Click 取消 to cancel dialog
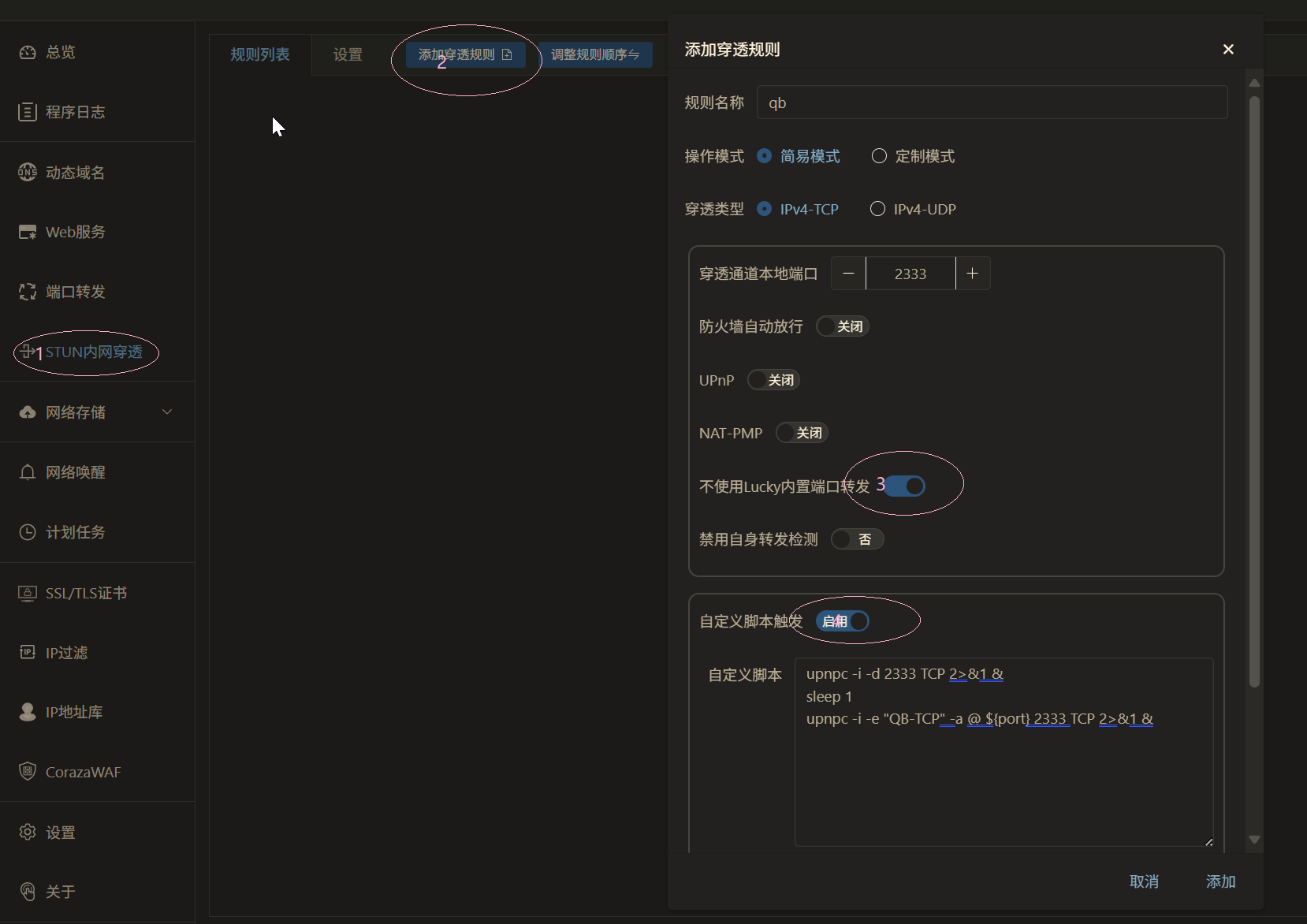 click(x=1144, y=881)
